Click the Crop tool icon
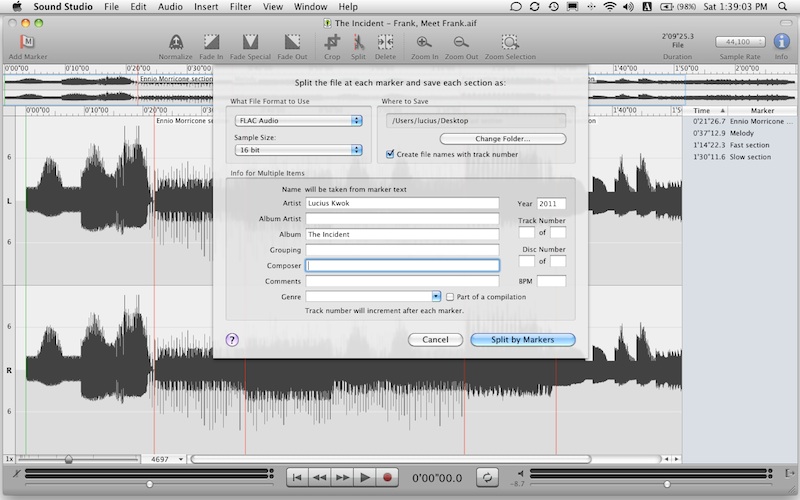Image resolution: width=800 pixels, height=500 pixels. [332, 42]
